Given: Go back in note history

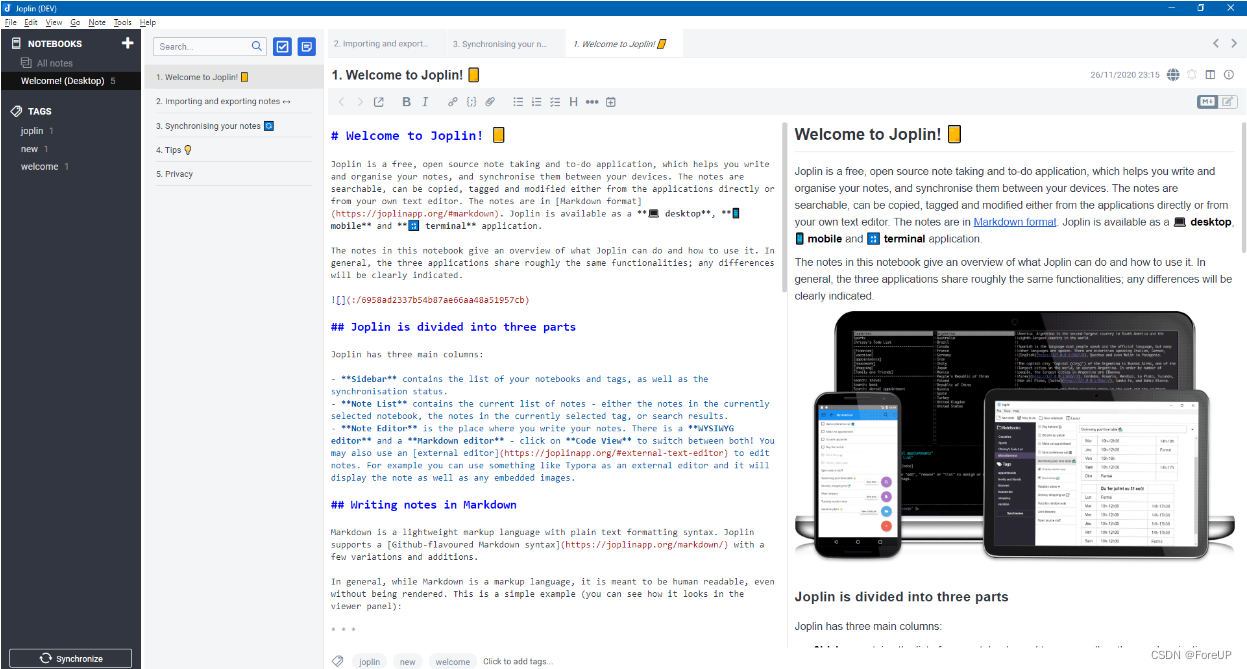Looking at the screenshot, I should coord(341,102).
